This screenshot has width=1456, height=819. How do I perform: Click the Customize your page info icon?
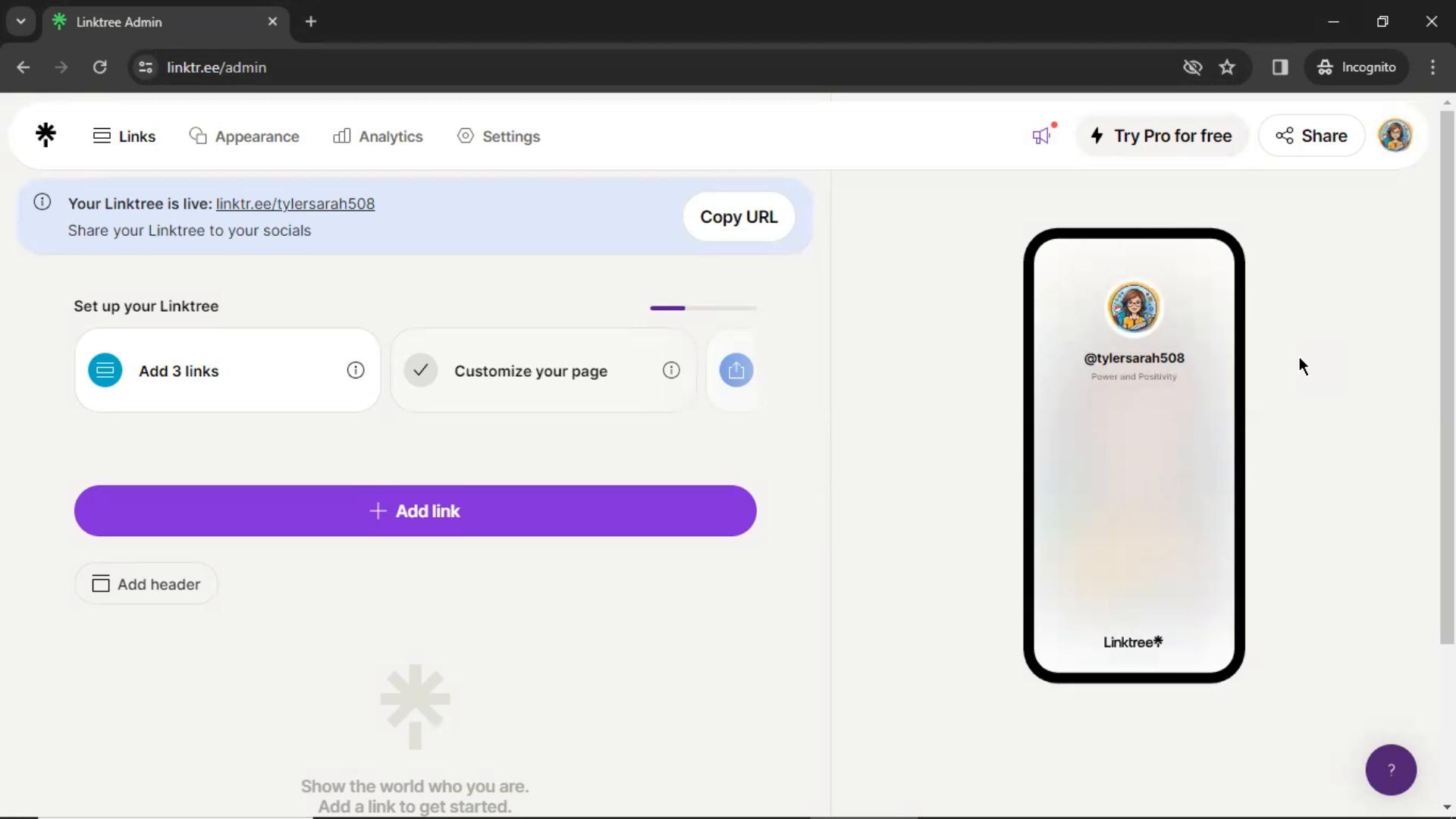(x=671, y=371)
